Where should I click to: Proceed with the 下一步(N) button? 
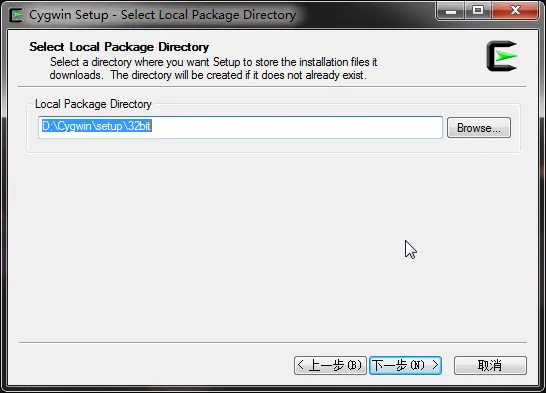pyautogui.click(x=405, y=365)
